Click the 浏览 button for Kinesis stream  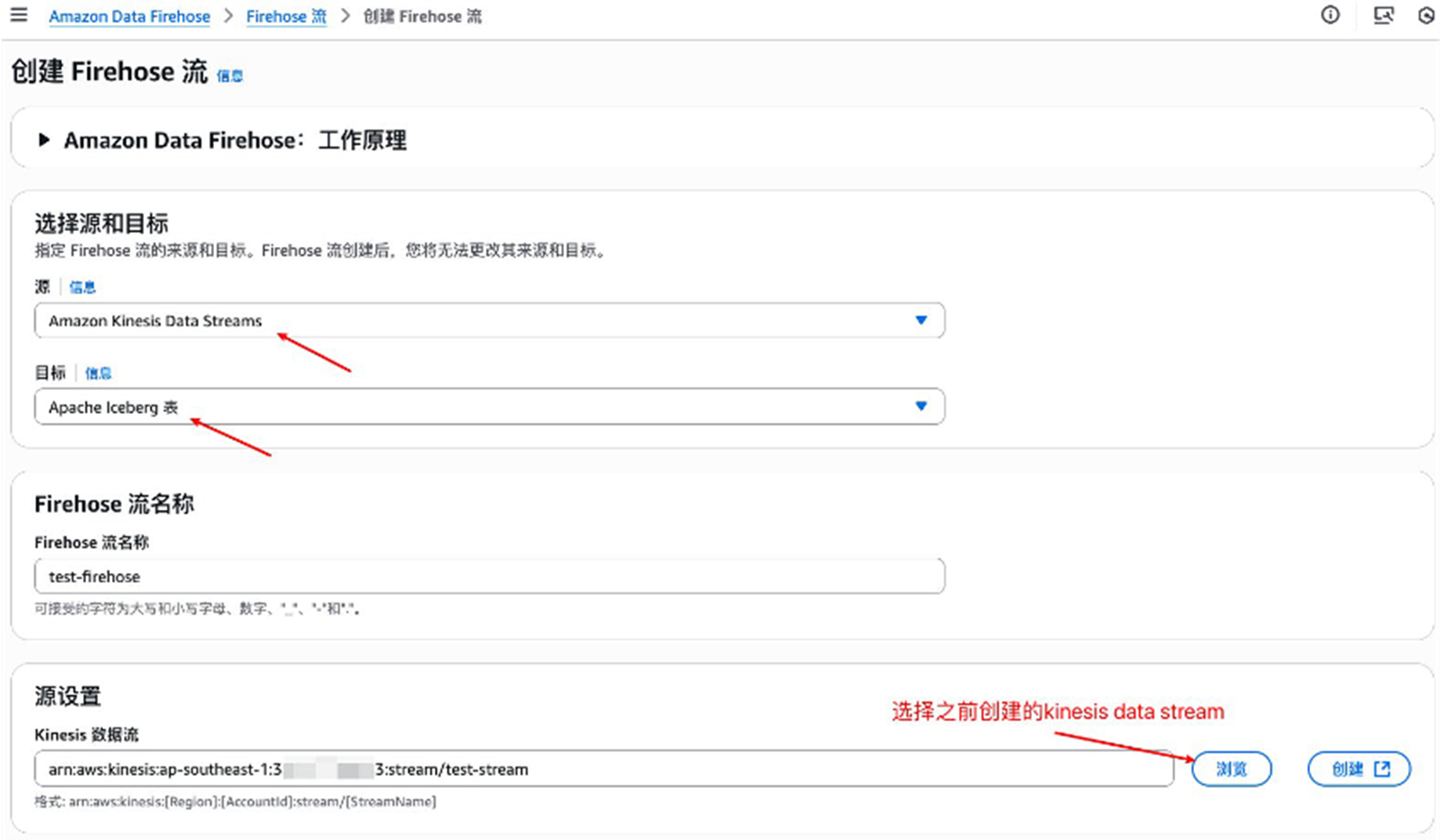(1231, 769)
